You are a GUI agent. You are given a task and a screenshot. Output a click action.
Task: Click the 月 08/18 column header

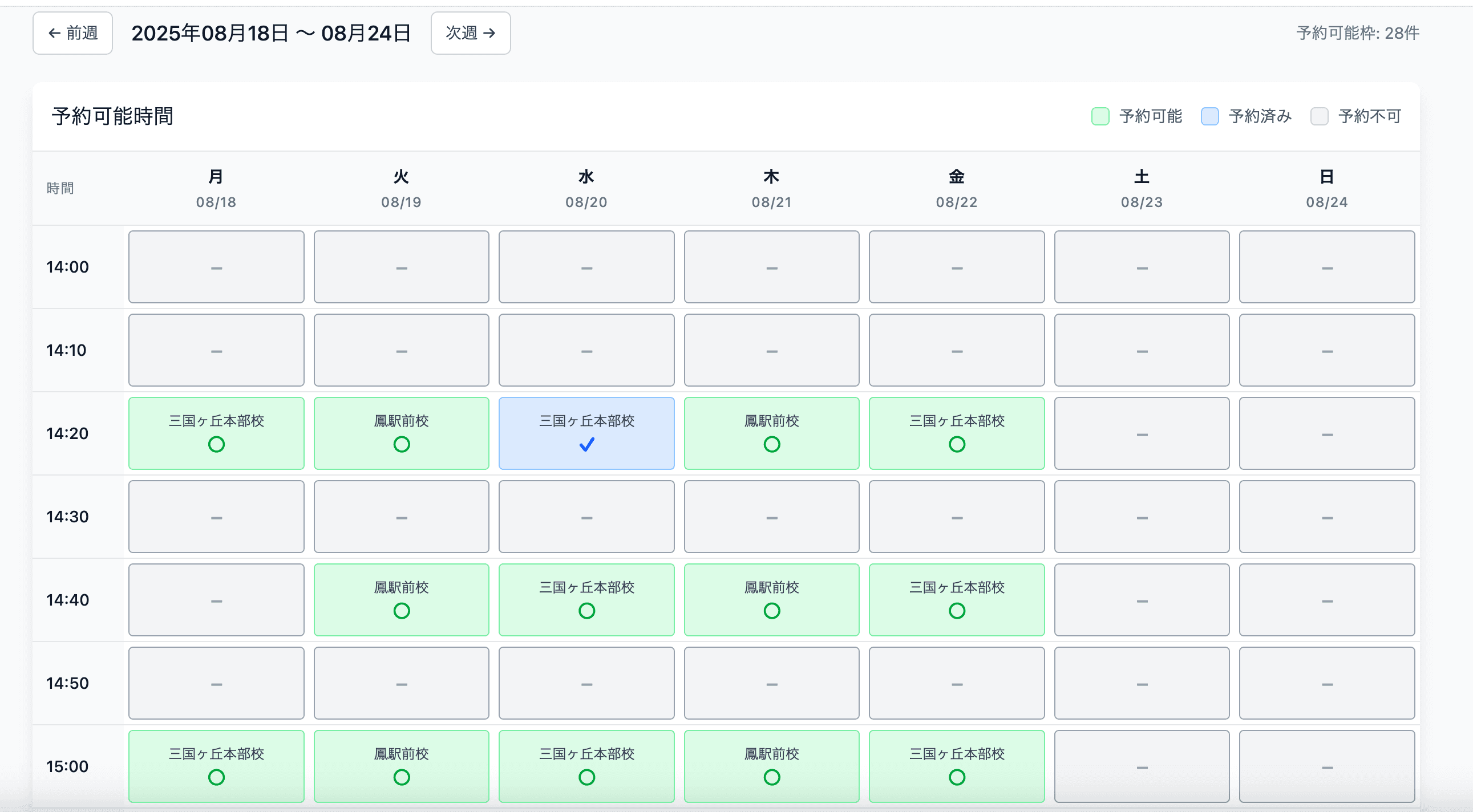click(216, 189)
